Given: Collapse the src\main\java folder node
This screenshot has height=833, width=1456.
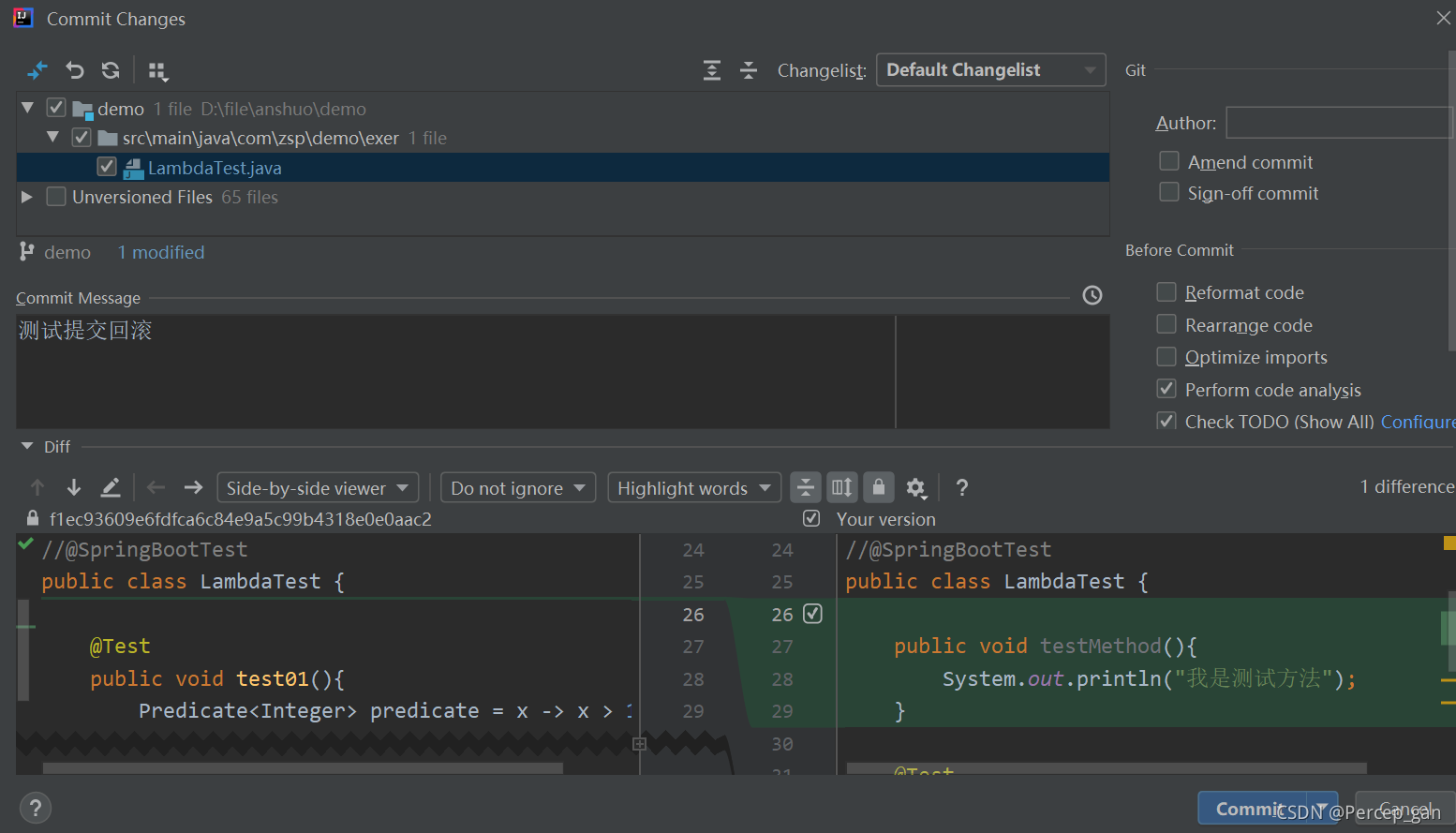Looking at the screenshot, I should tap(53, 138).
